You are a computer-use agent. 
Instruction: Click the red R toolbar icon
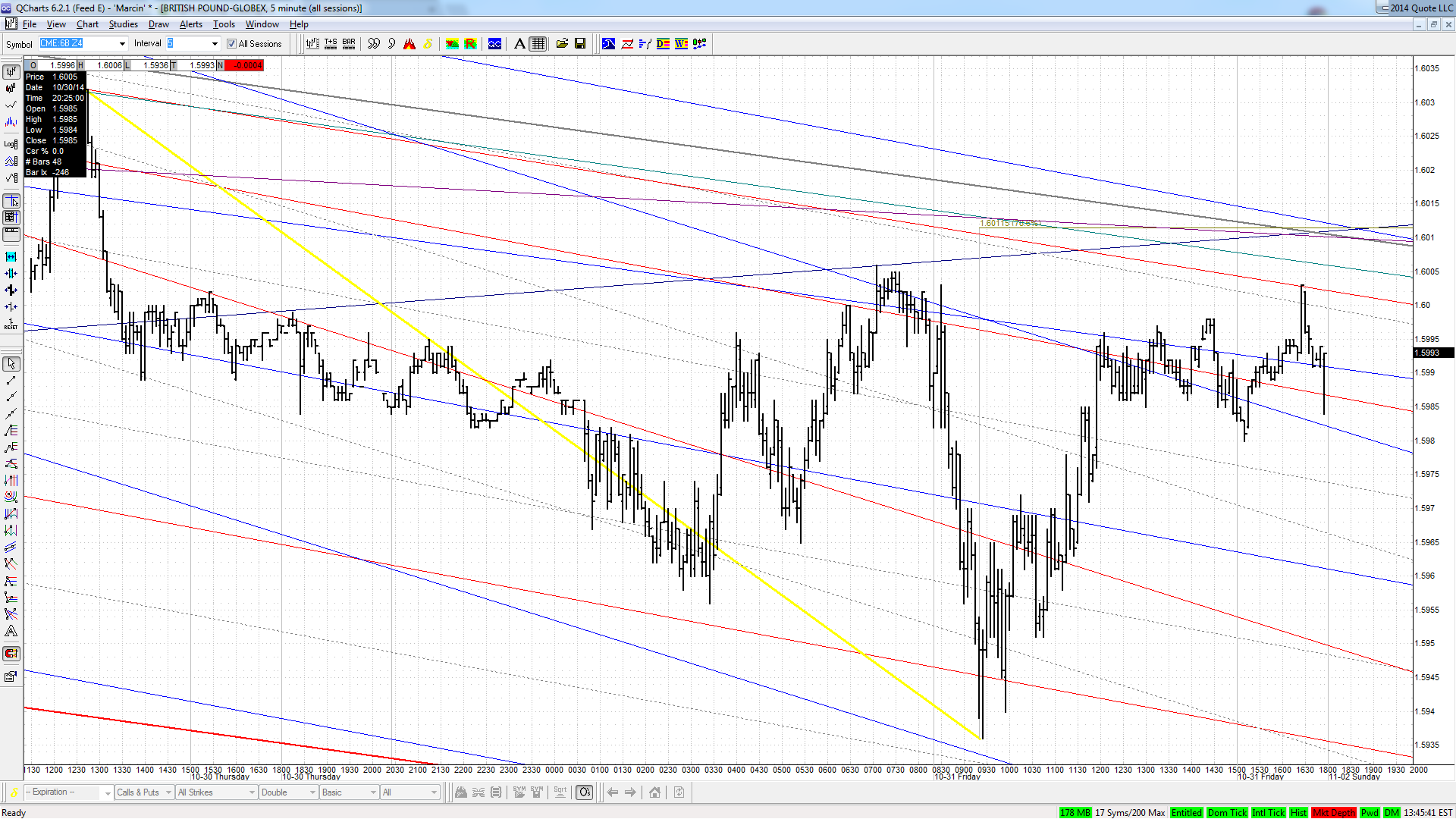tap(470, 44)
